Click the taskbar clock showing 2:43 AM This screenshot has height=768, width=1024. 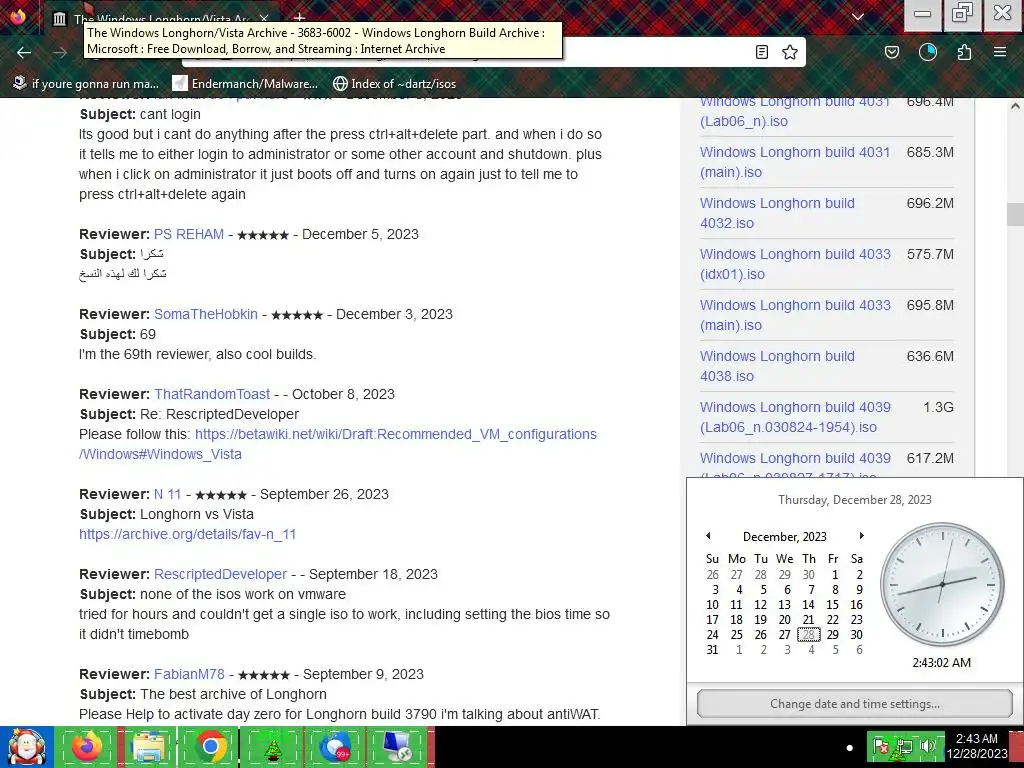pyautogui.click(x=977, y=746)
